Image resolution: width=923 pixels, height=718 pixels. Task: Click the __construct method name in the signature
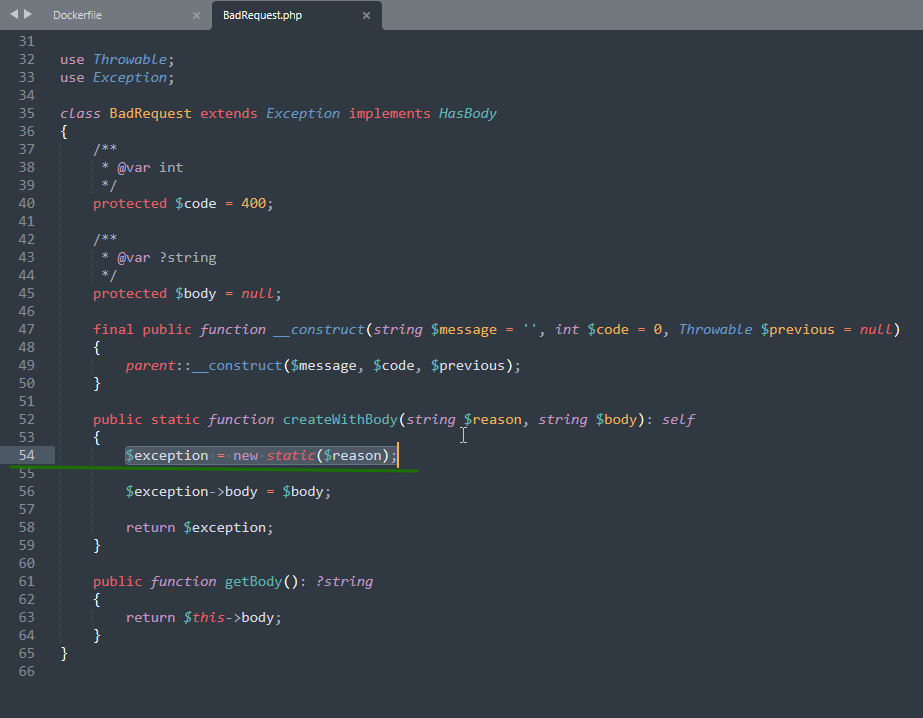click(319, 329)
